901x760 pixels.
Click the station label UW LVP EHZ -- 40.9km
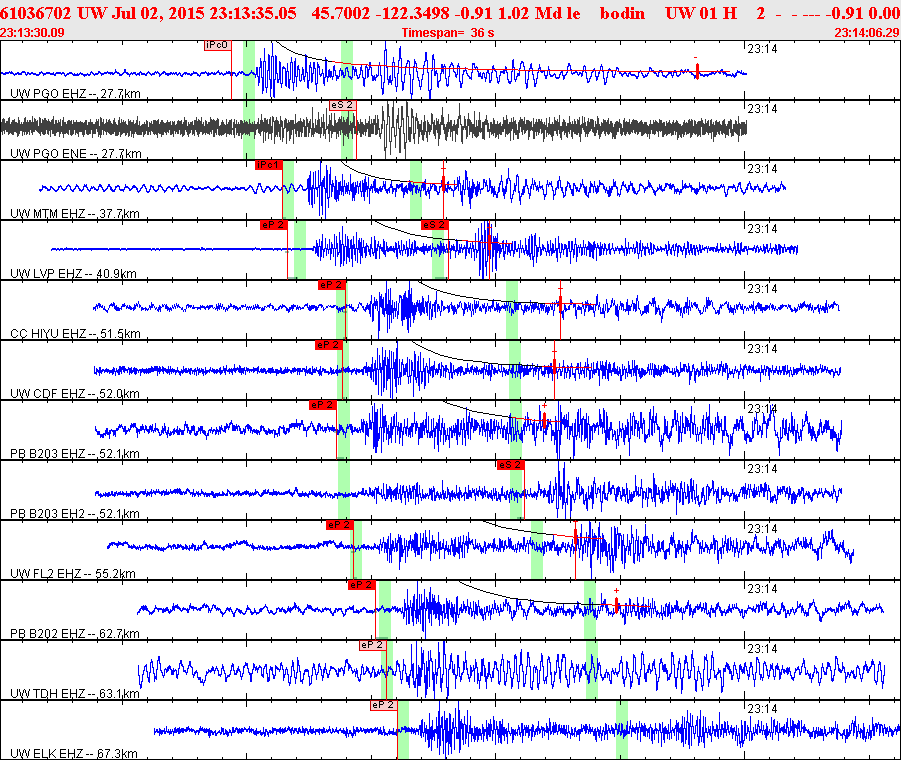(x=74, y=273)
